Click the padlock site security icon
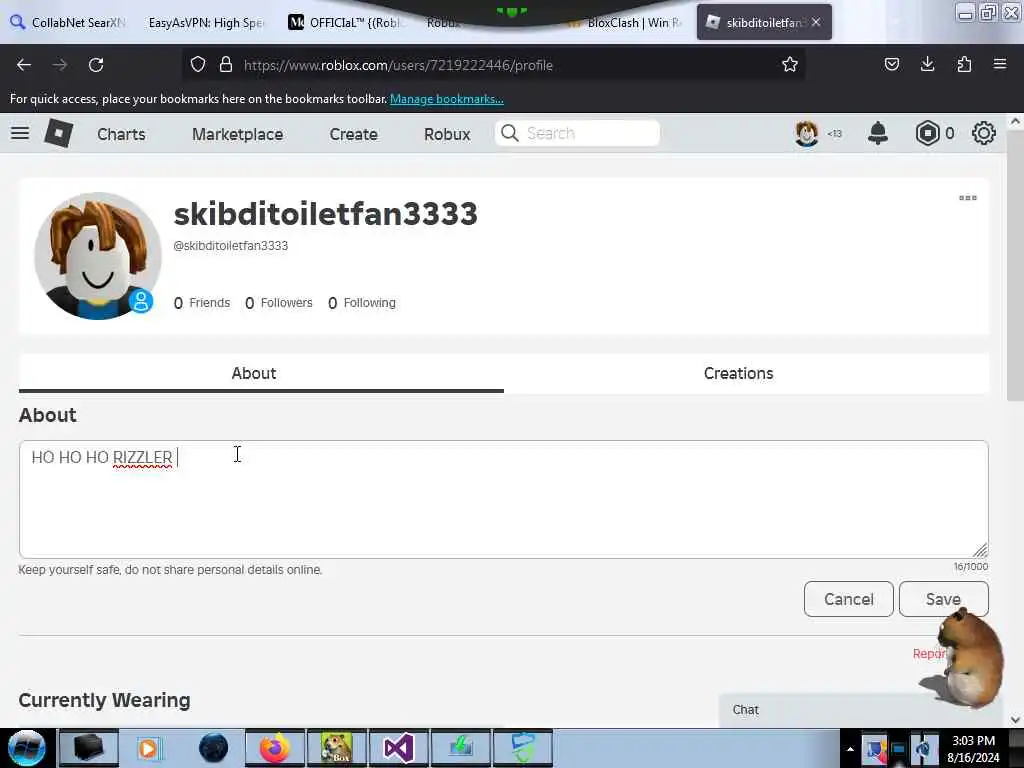The image size is (1024, 768). click(x=226, y=65)
